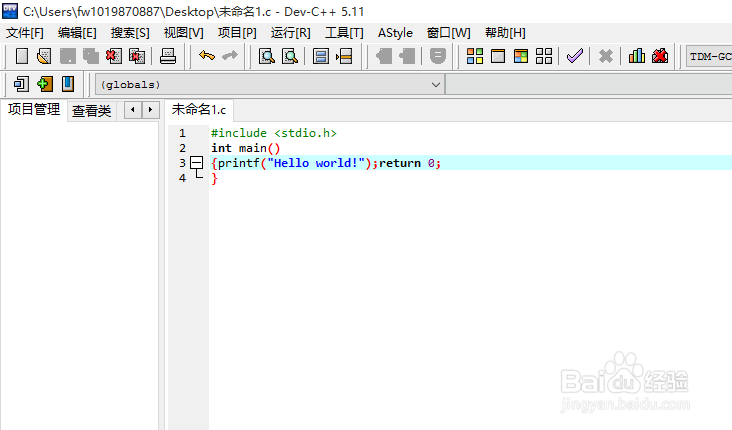Click the Close file icon
This screenshot has width=732, height=430.
tap(114, 56)
